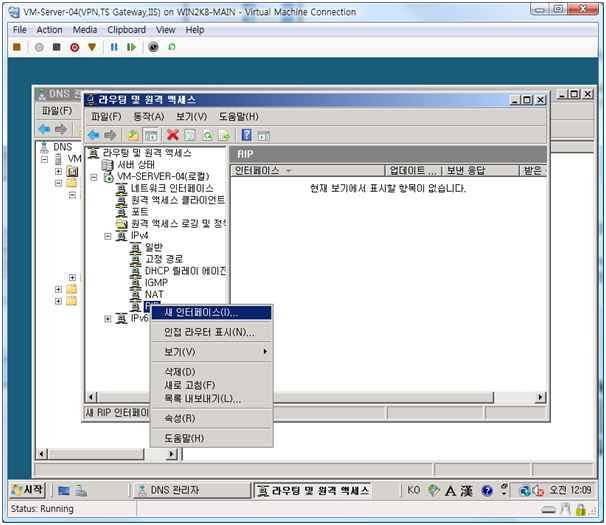Select 원격 액세스 클라이언트 tree item
The height and width of the screenshot is (525, 606).
178,200
